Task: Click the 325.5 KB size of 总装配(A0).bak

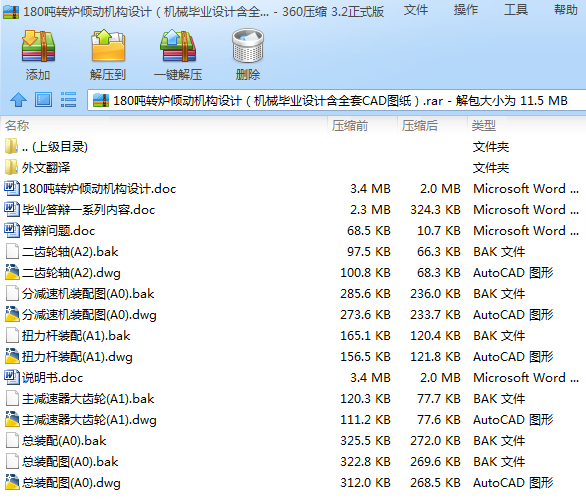Action: point(365,441)
